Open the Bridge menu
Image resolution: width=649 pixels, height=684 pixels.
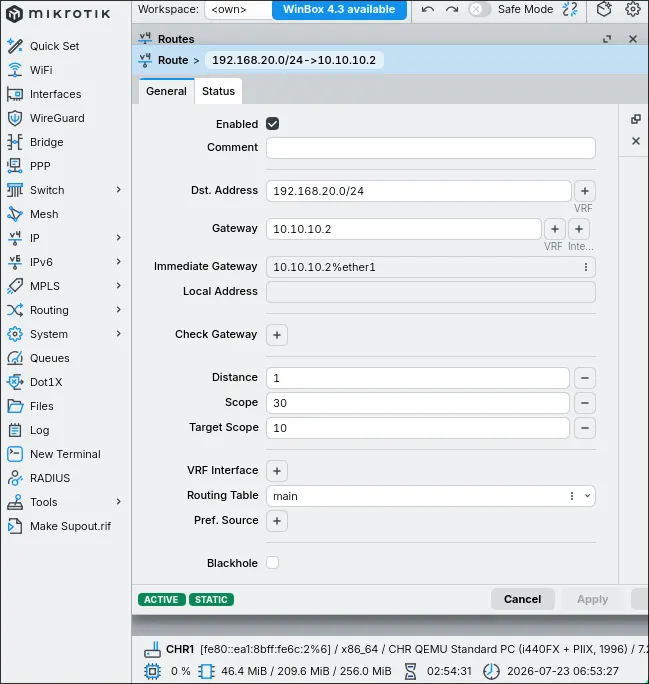tap(46, 142)
